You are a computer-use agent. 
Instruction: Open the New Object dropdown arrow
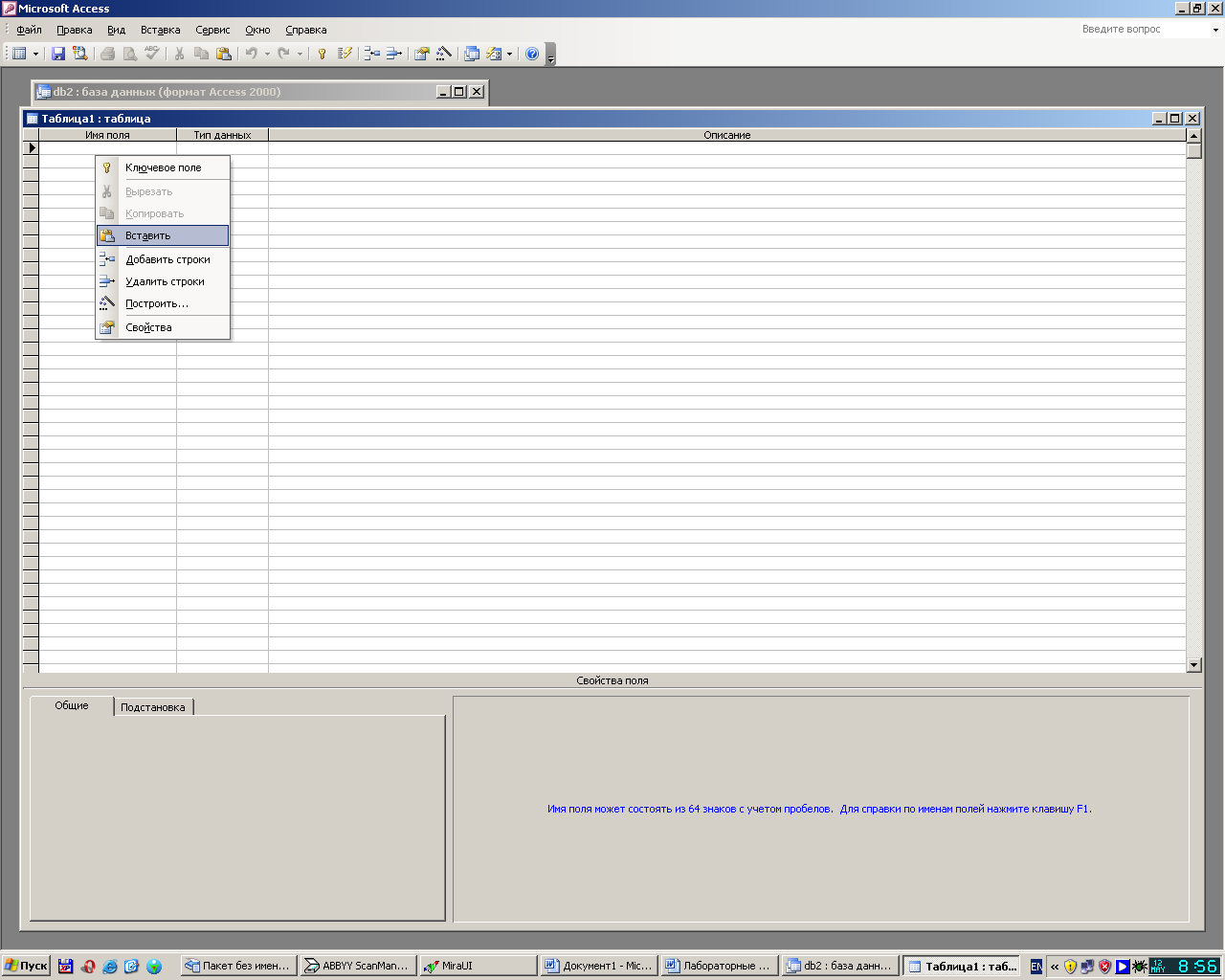click(509, 54)
